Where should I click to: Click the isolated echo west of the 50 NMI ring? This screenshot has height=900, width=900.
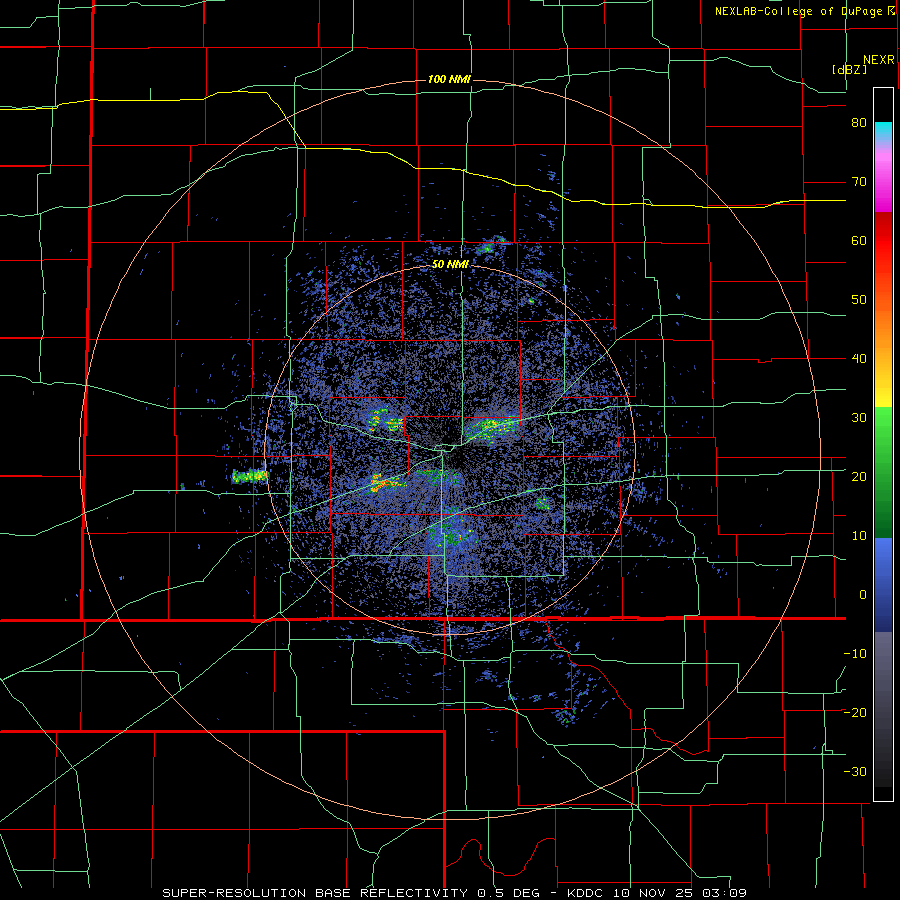250,476
